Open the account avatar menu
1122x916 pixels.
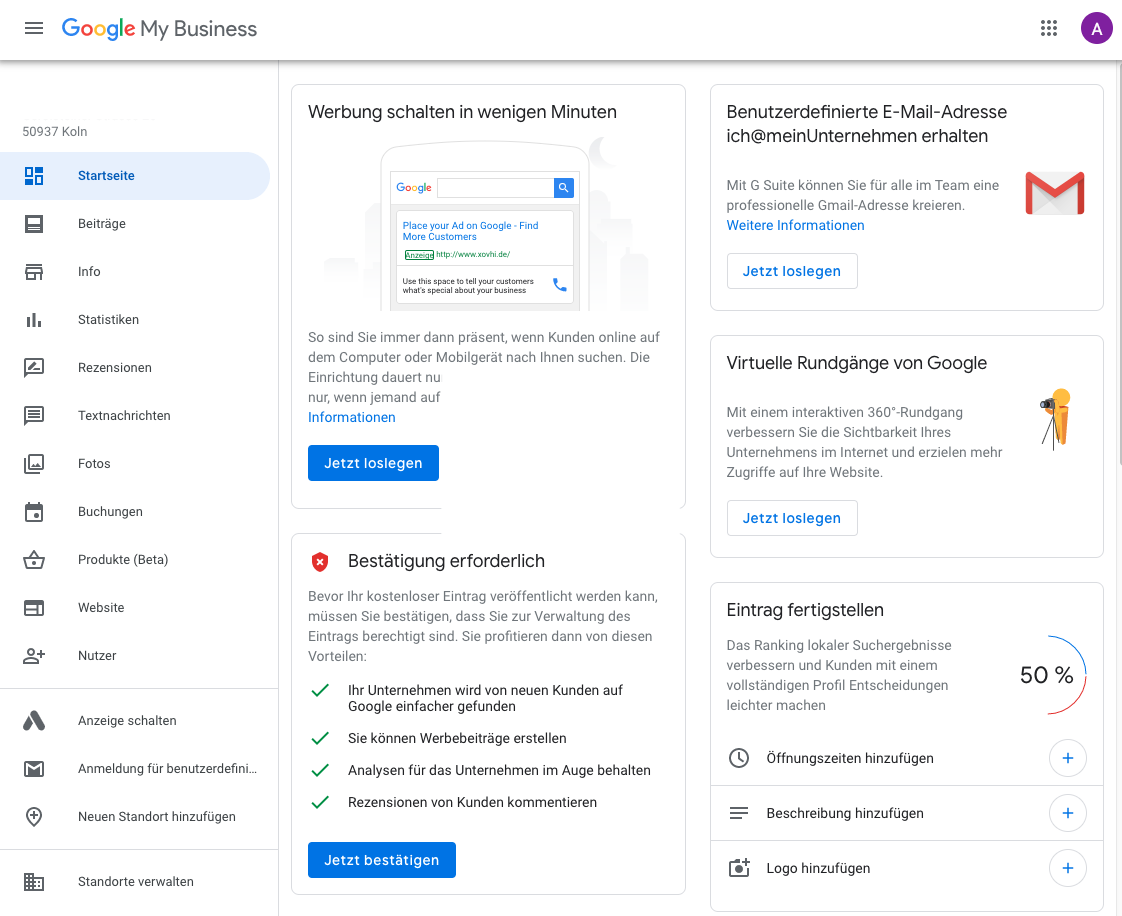point(1096,29)
